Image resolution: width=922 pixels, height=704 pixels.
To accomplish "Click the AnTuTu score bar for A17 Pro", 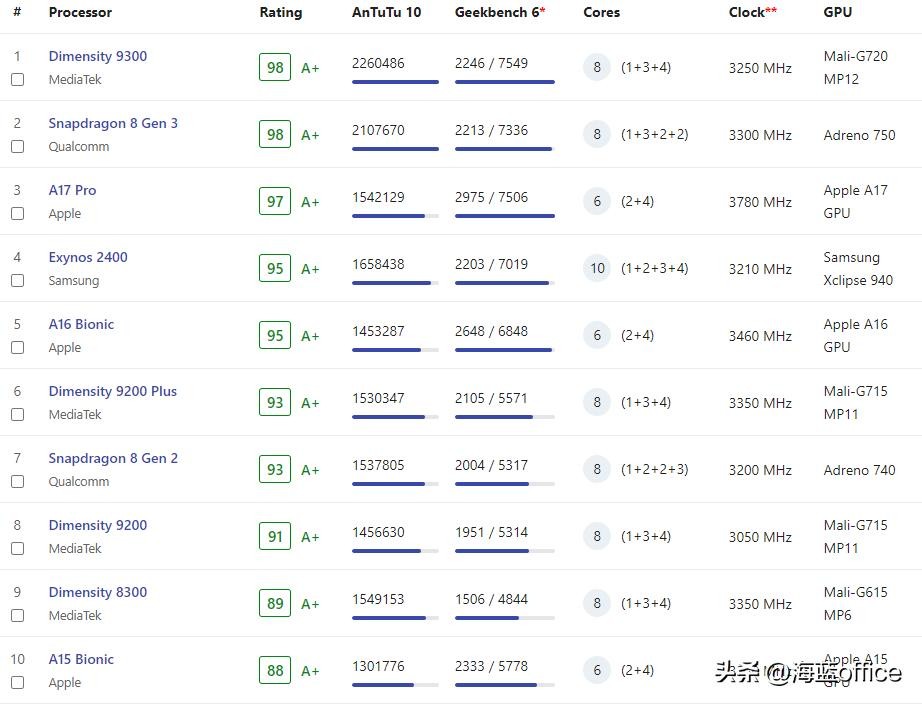I will [x=395, y=216].
